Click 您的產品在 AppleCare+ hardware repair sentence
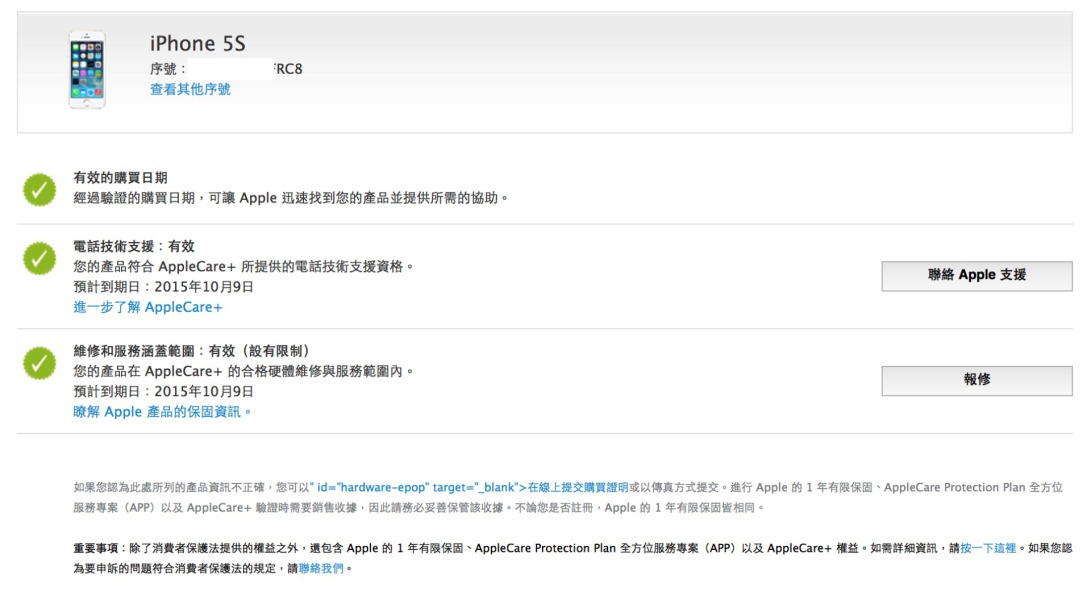 (x=244, y=372)
